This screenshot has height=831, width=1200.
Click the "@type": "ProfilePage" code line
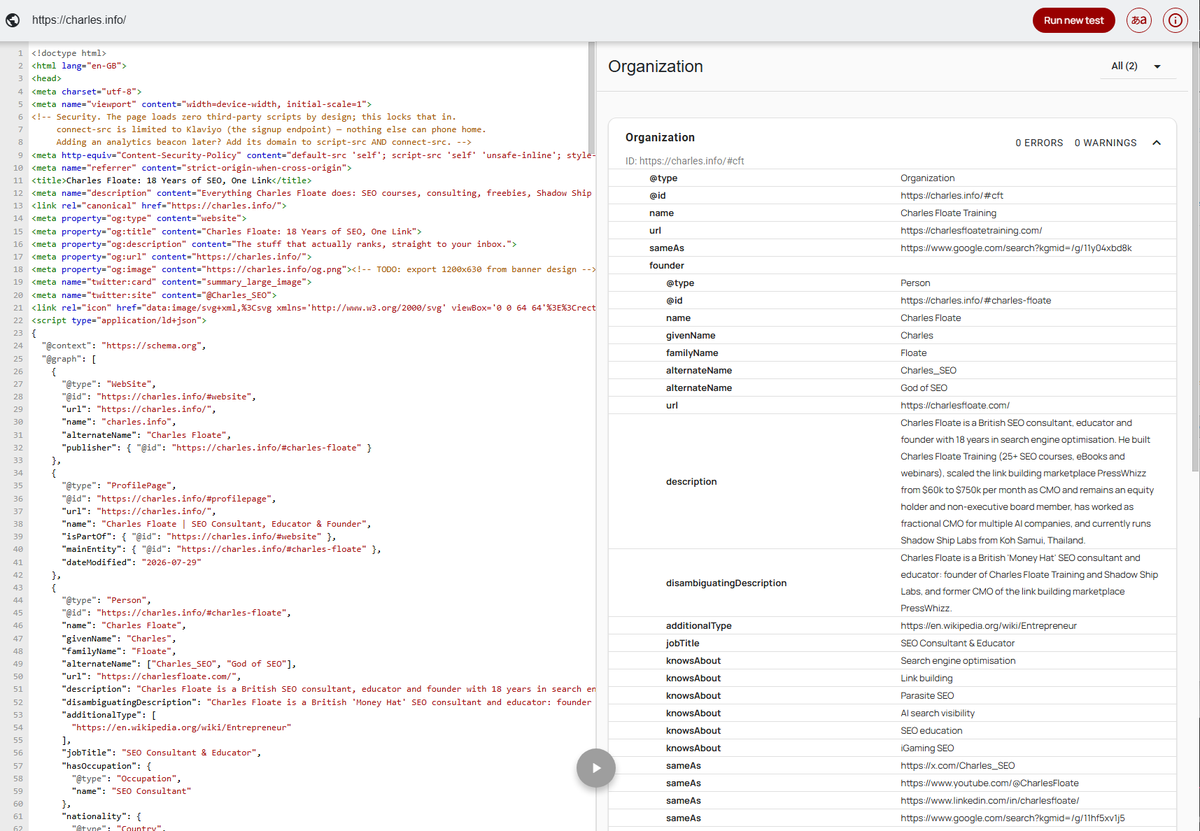pos(118,487)
